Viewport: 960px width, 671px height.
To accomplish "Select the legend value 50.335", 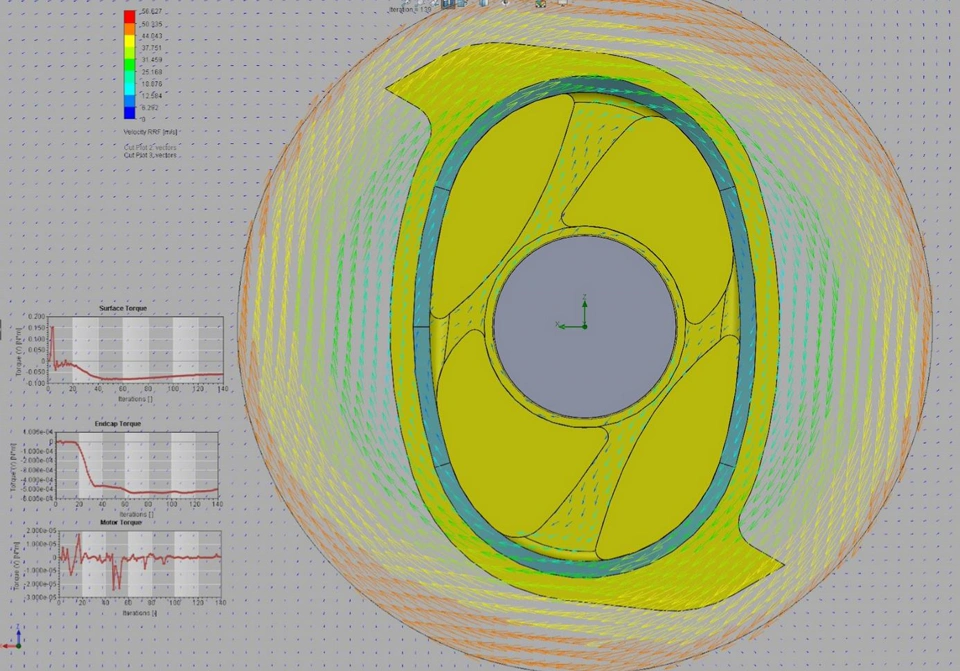I will (x=152, y=24).
